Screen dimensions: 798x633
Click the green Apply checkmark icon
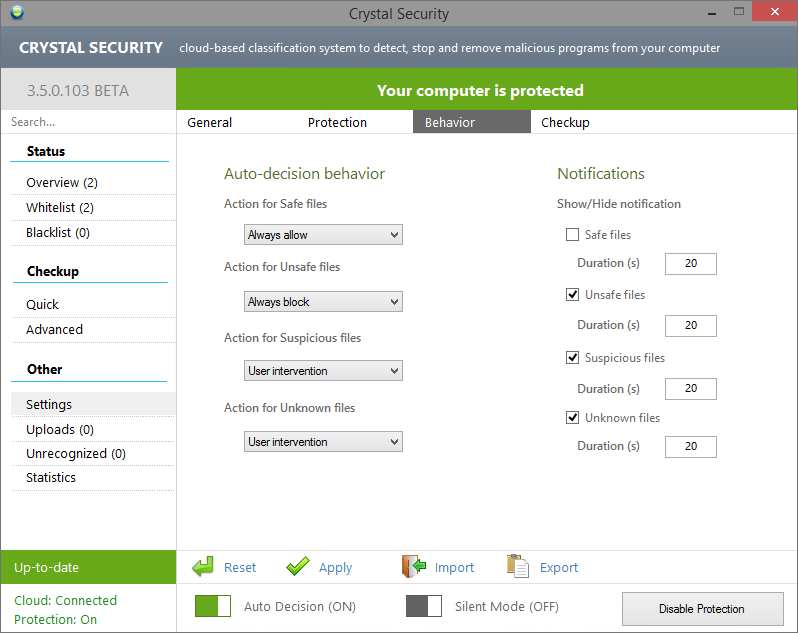(298, 566)
